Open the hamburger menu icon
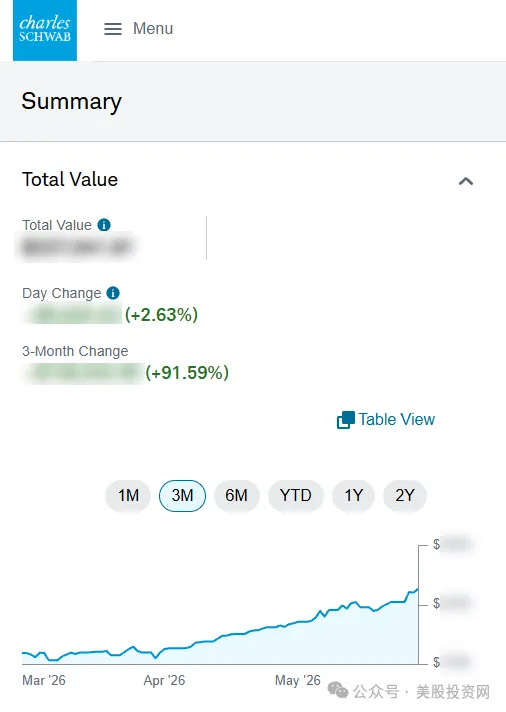506x712 pixels. (113, 29)
